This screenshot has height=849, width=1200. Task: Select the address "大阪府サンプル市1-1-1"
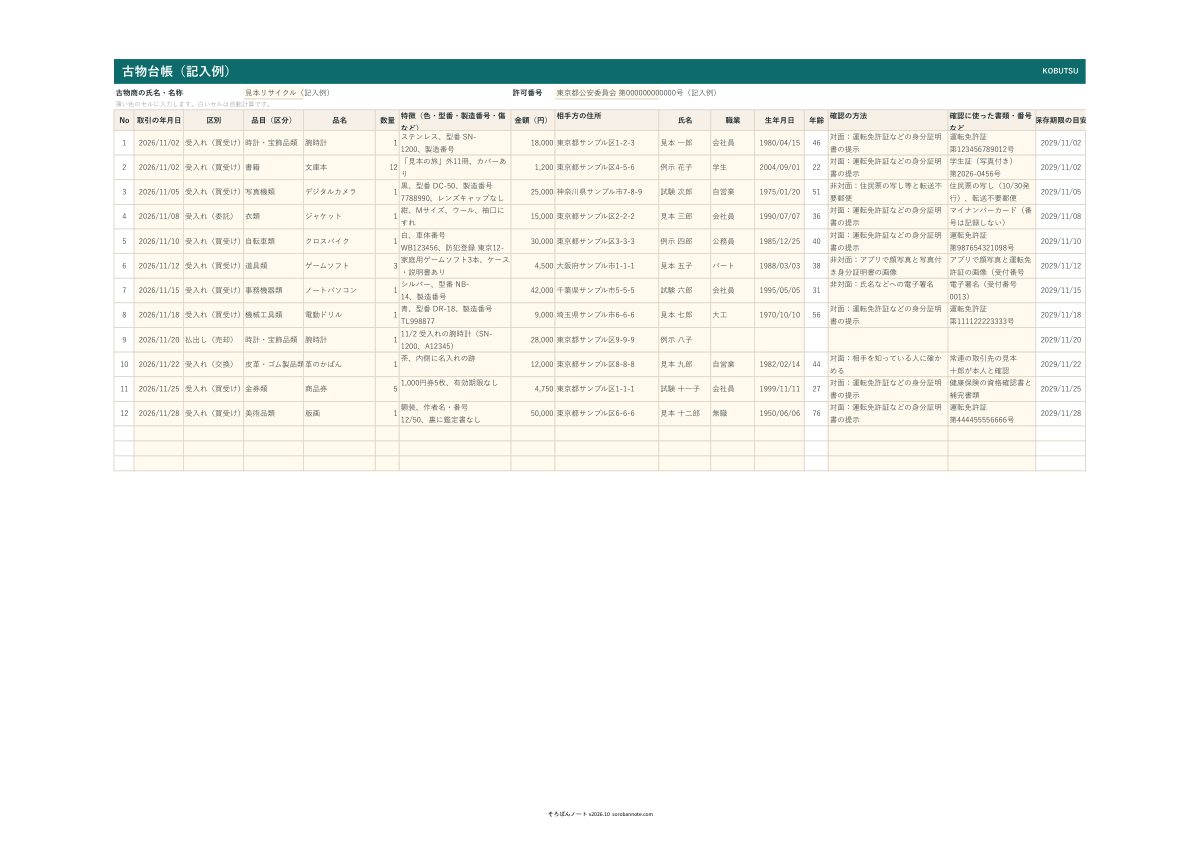[x=607, y=266]
